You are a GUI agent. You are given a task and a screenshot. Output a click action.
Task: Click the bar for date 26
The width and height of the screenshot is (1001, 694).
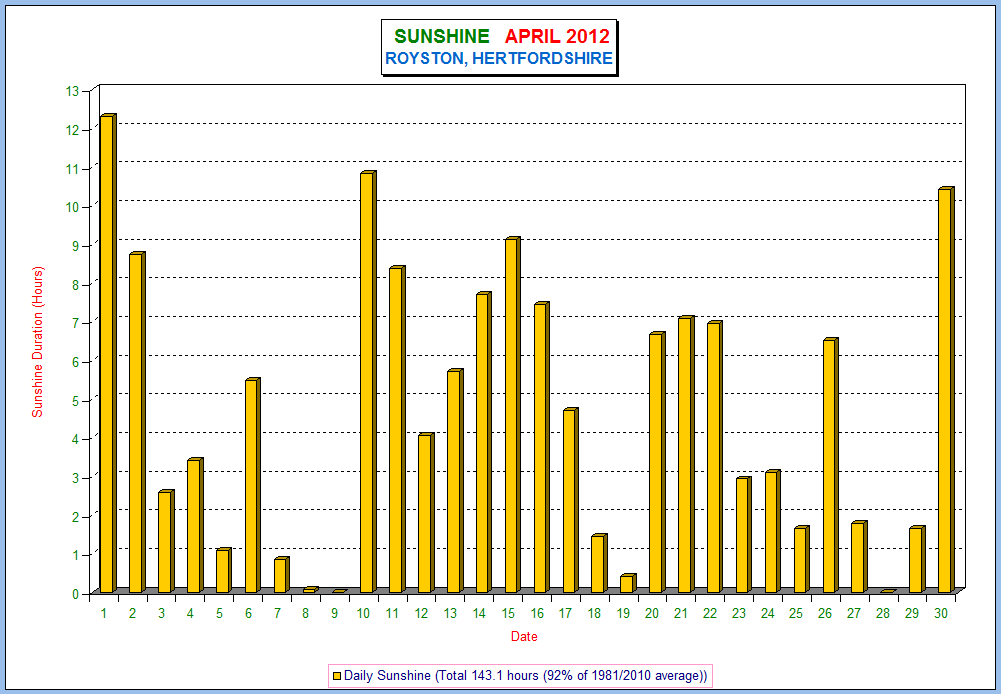pos(830,465)
